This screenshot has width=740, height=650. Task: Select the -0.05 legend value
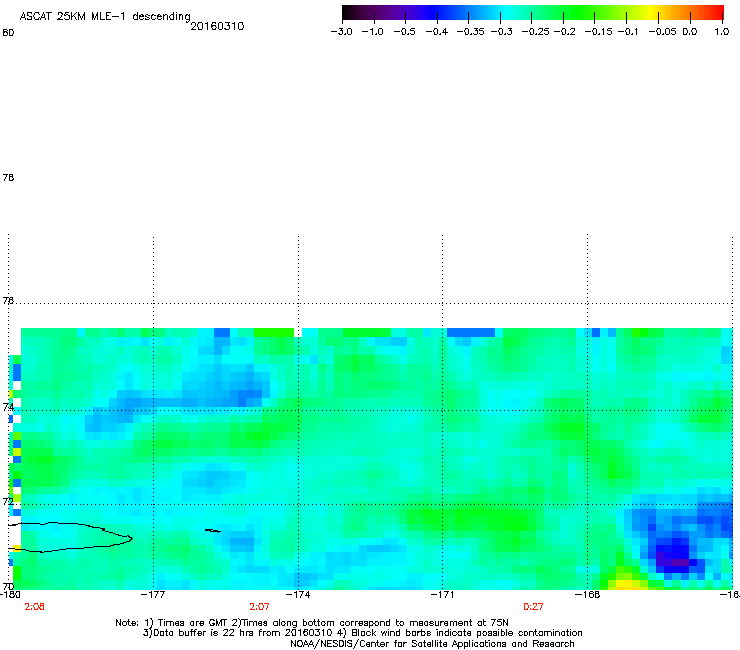click(662, 32)
